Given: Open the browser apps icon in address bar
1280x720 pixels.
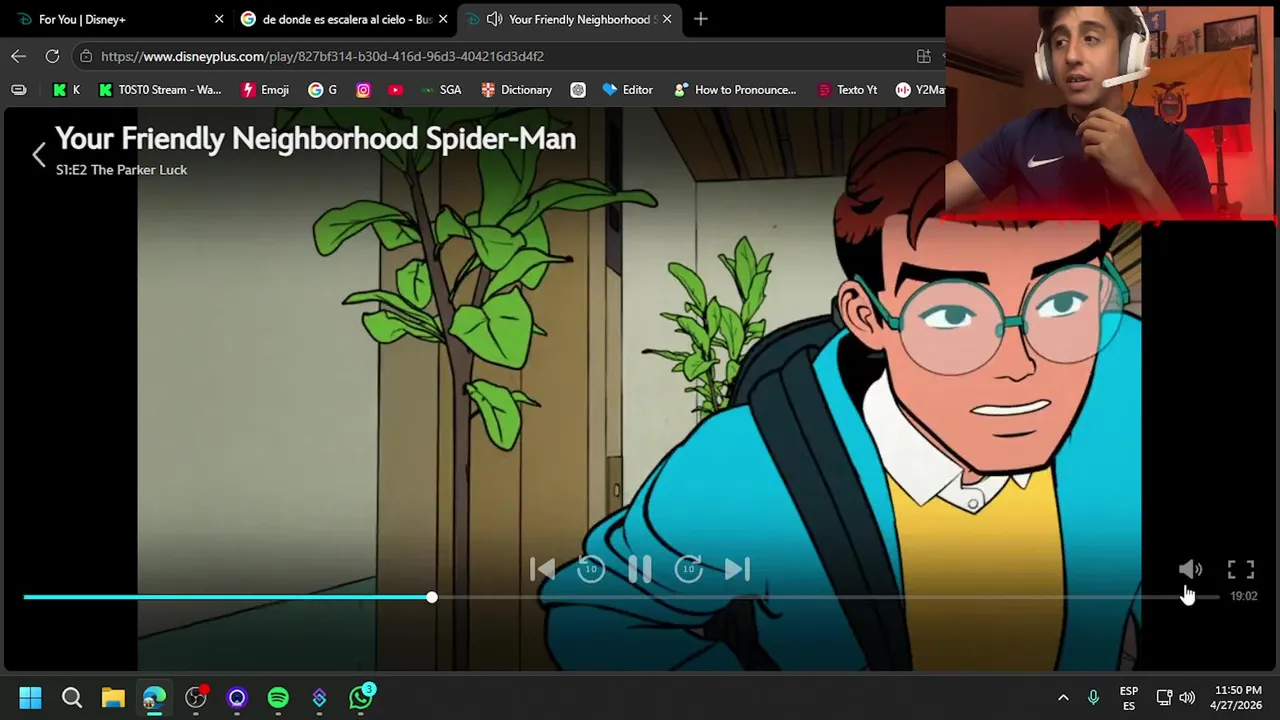Looking at the screenshot, I should pyautogui.click(x=924, y=56).
